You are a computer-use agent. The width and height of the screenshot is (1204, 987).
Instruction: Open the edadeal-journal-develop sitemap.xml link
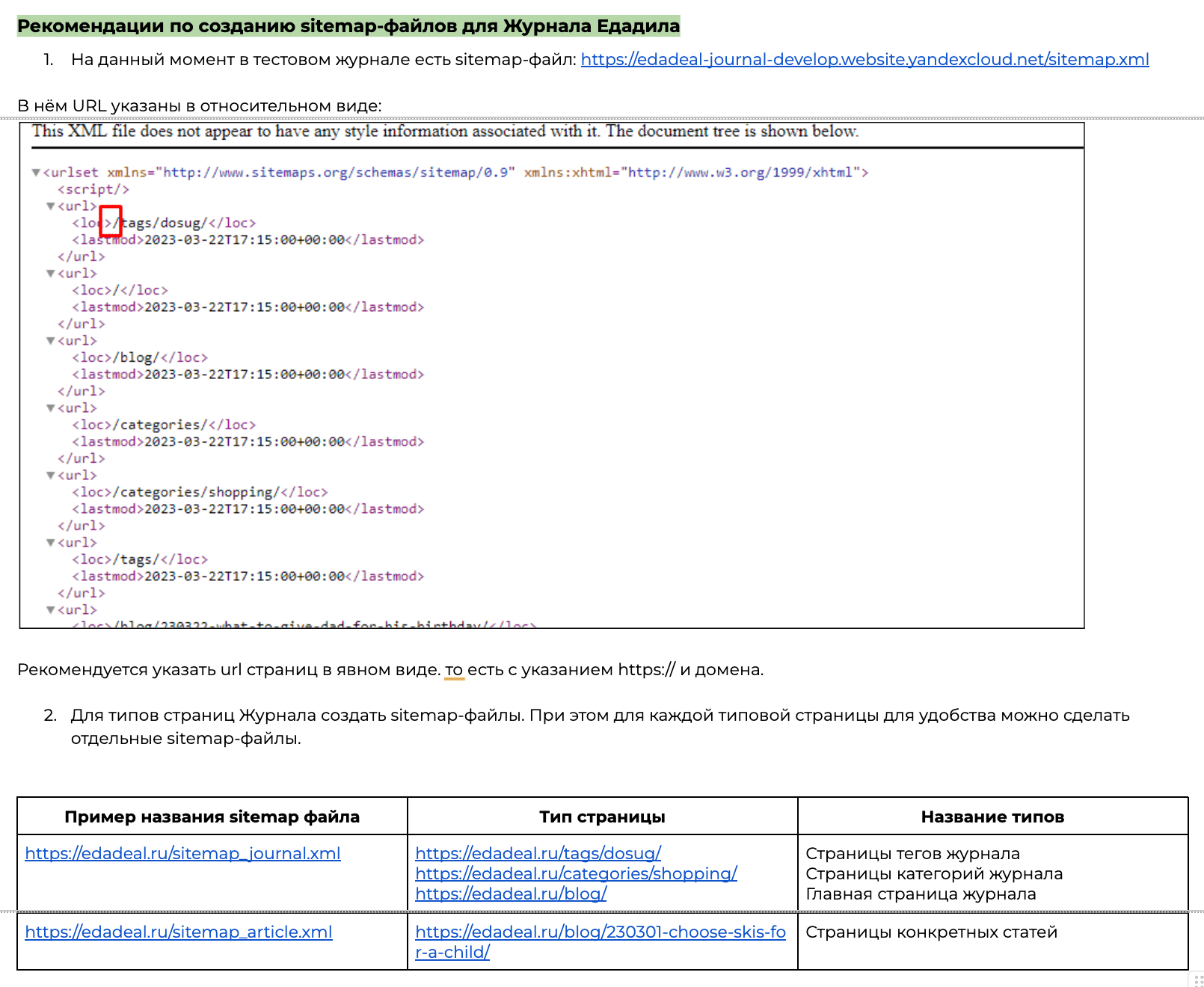(x=864, y=60)
